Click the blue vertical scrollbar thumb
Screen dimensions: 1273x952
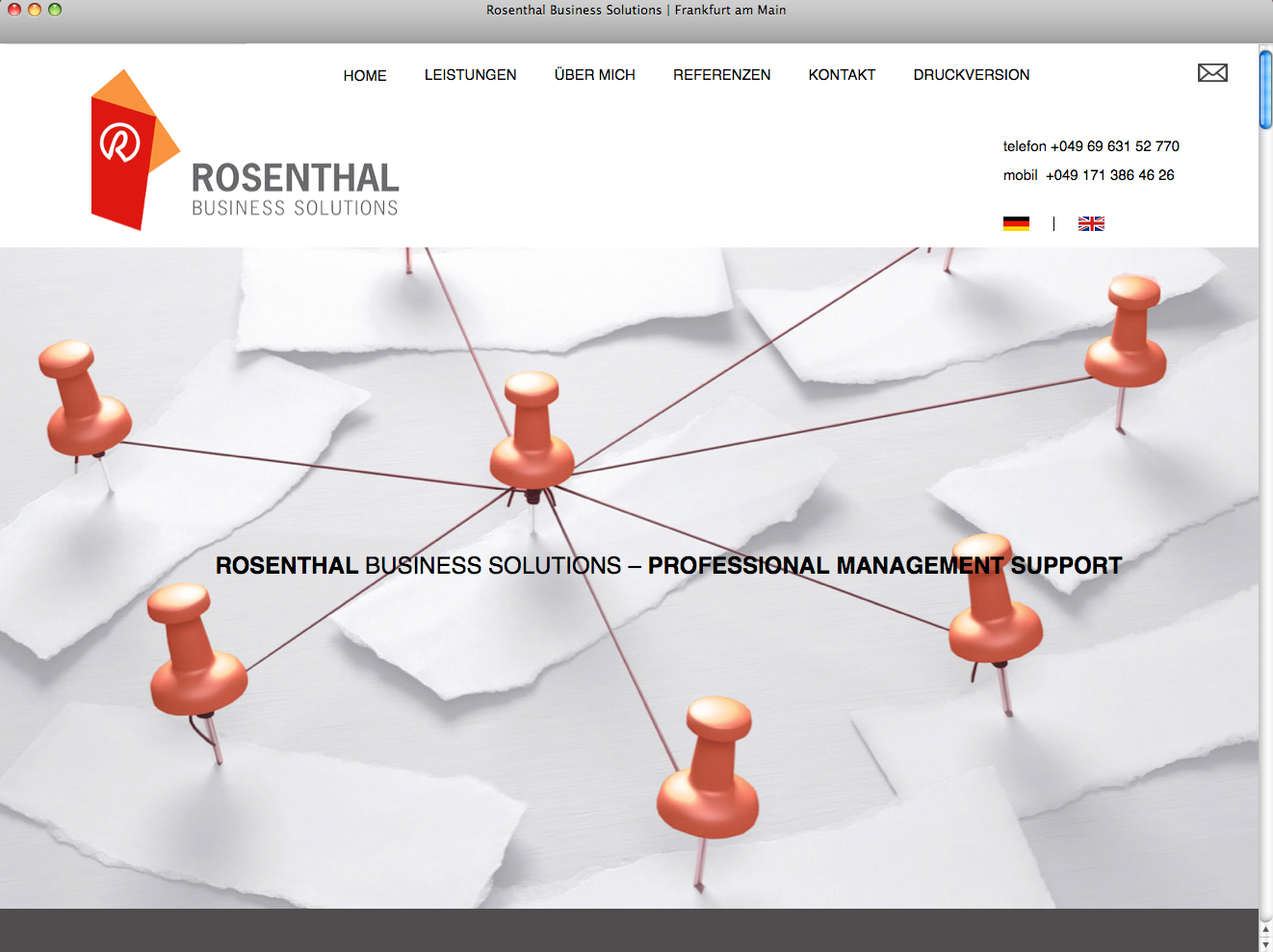pos(1265,89)
